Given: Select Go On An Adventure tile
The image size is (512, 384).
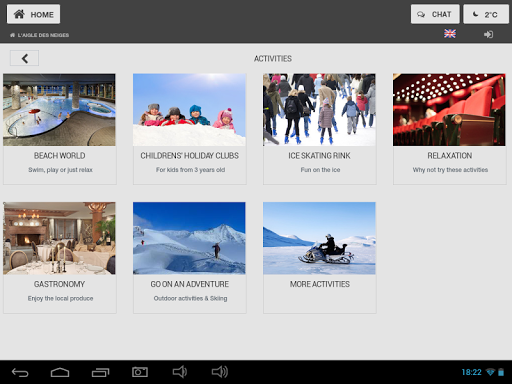Looking at the screenshot, I should (x=190, y=258).
